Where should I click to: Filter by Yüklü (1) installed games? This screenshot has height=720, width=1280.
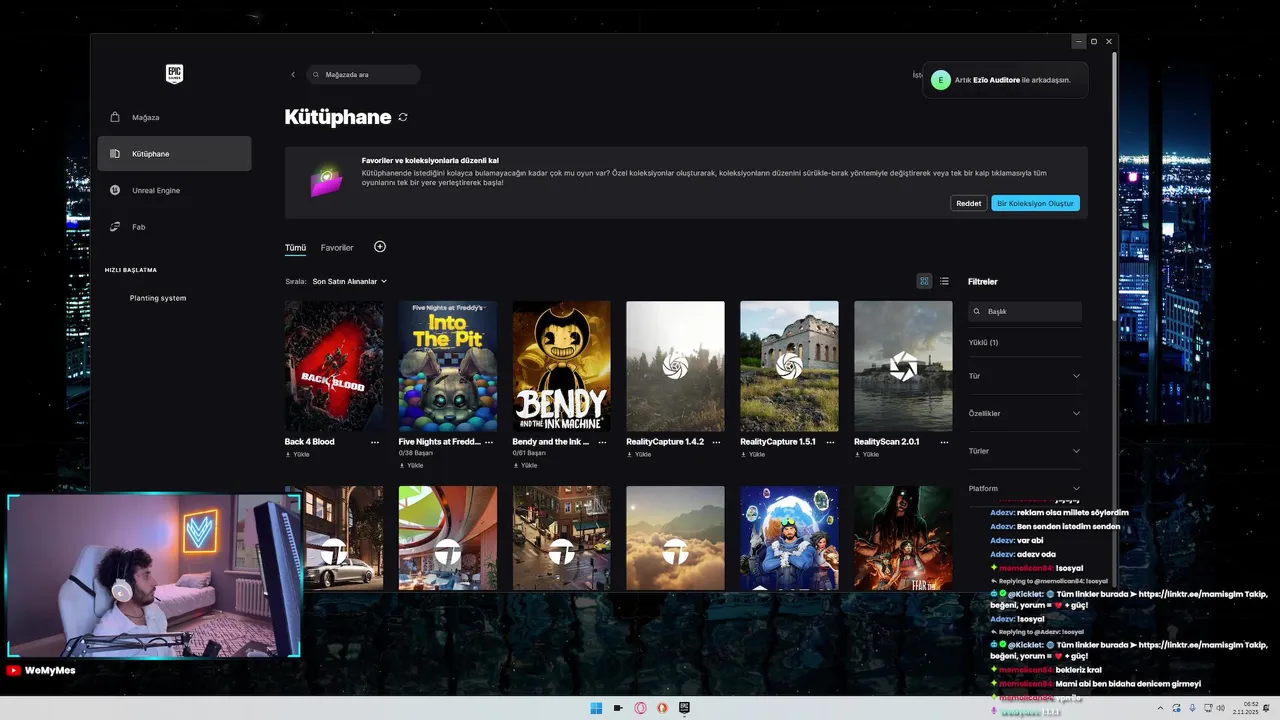tap(984, 343)
